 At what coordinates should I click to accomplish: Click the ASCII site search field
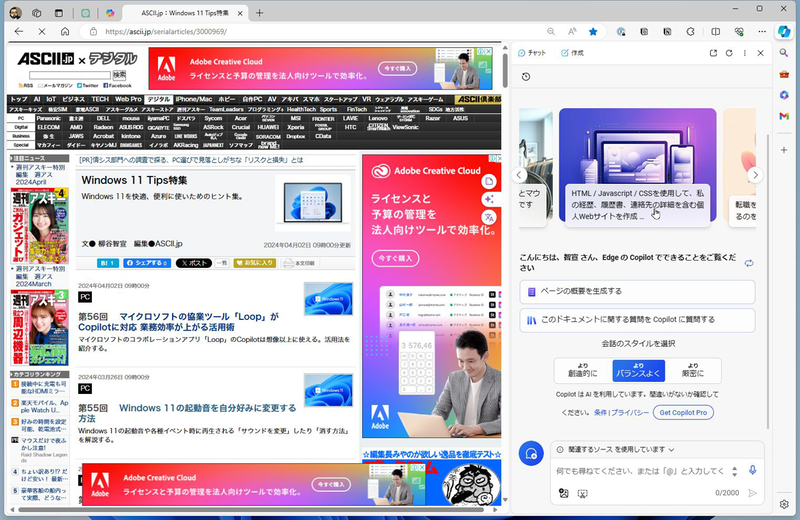tap(70, 76)
